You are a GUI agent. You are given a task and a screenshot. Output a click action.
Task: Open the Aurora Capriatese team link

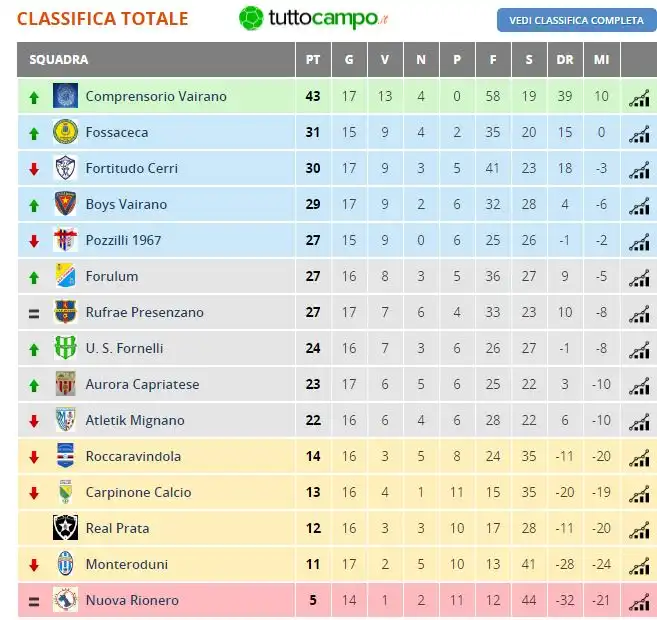[x=142, y=384]
